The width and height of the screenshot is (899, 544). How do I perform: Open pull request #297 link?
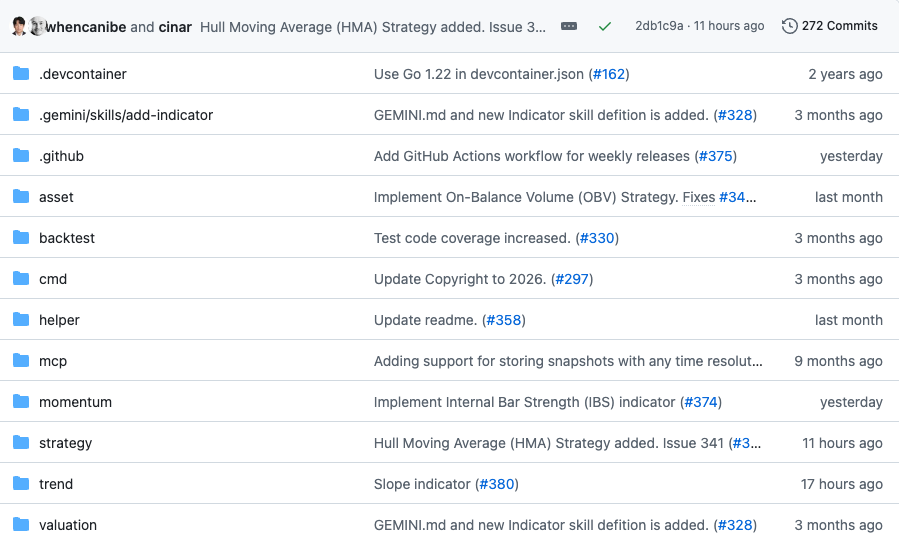click(x=572, y=279)
